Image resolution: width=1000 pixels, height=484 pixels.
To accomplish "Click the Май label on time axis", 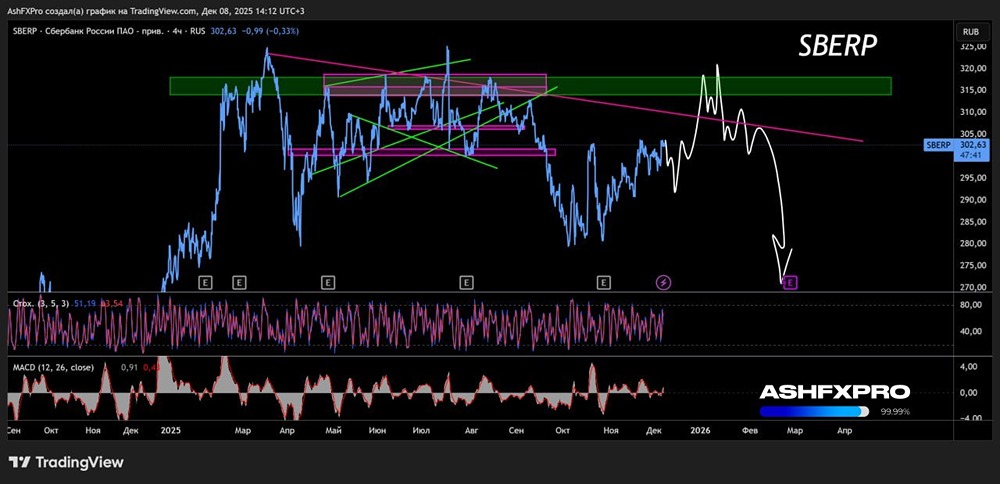I will pos(335,430).
